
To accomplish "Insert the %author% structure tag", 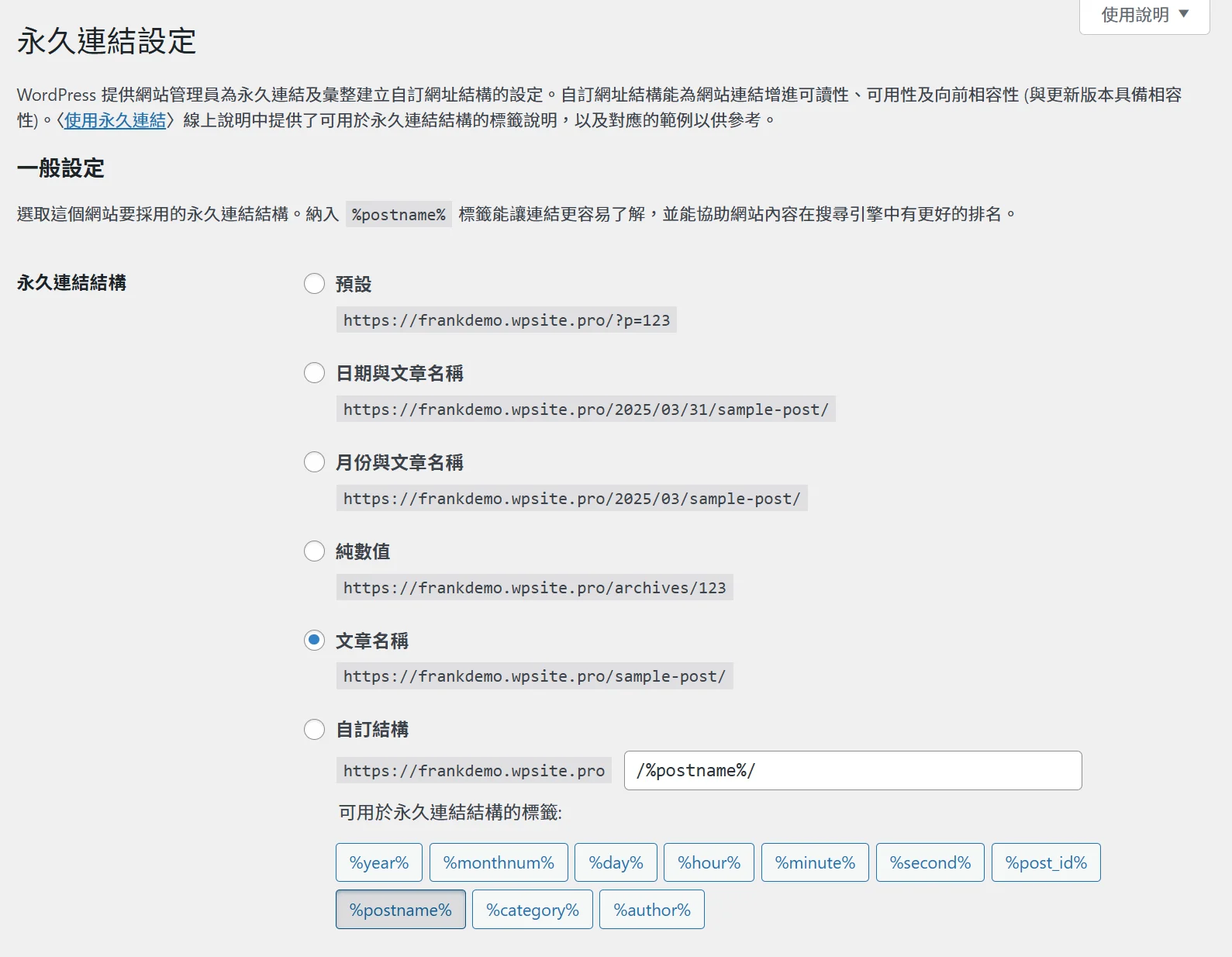I will point(652,910).
